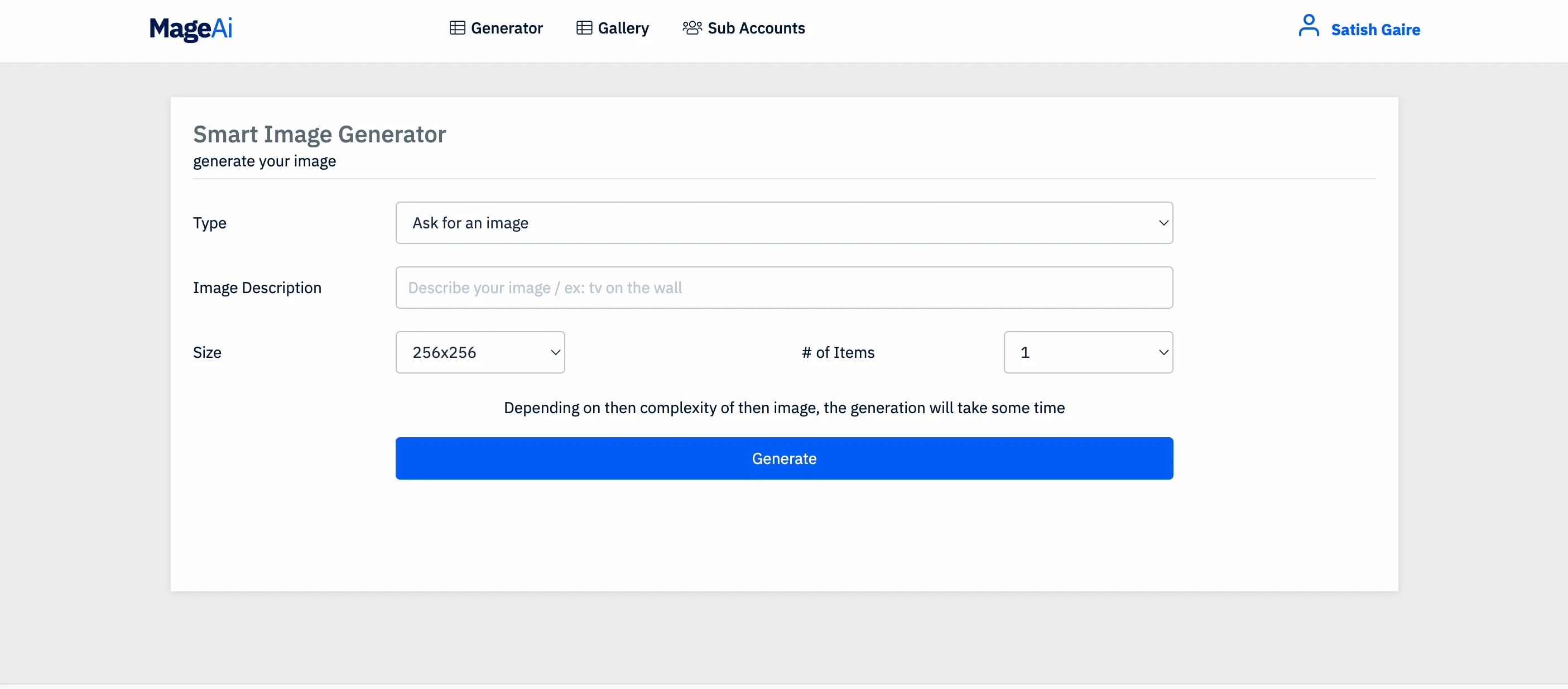Viewport: 1568px width, 689px height.
Task: Click the people icon beside Sub Accounts
Action: (x=692, y=28)
